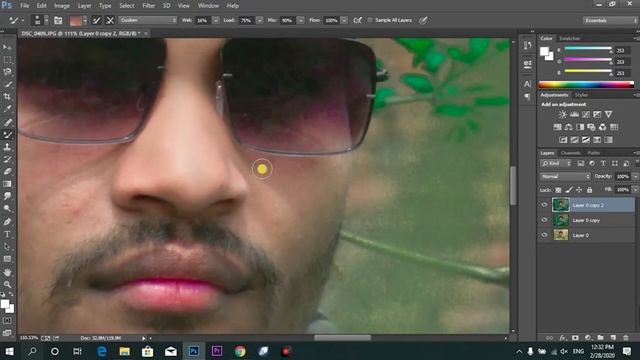Open the Image menu
Screen dimensions: 640x360
pyautogui.click(x=62, y=6)
